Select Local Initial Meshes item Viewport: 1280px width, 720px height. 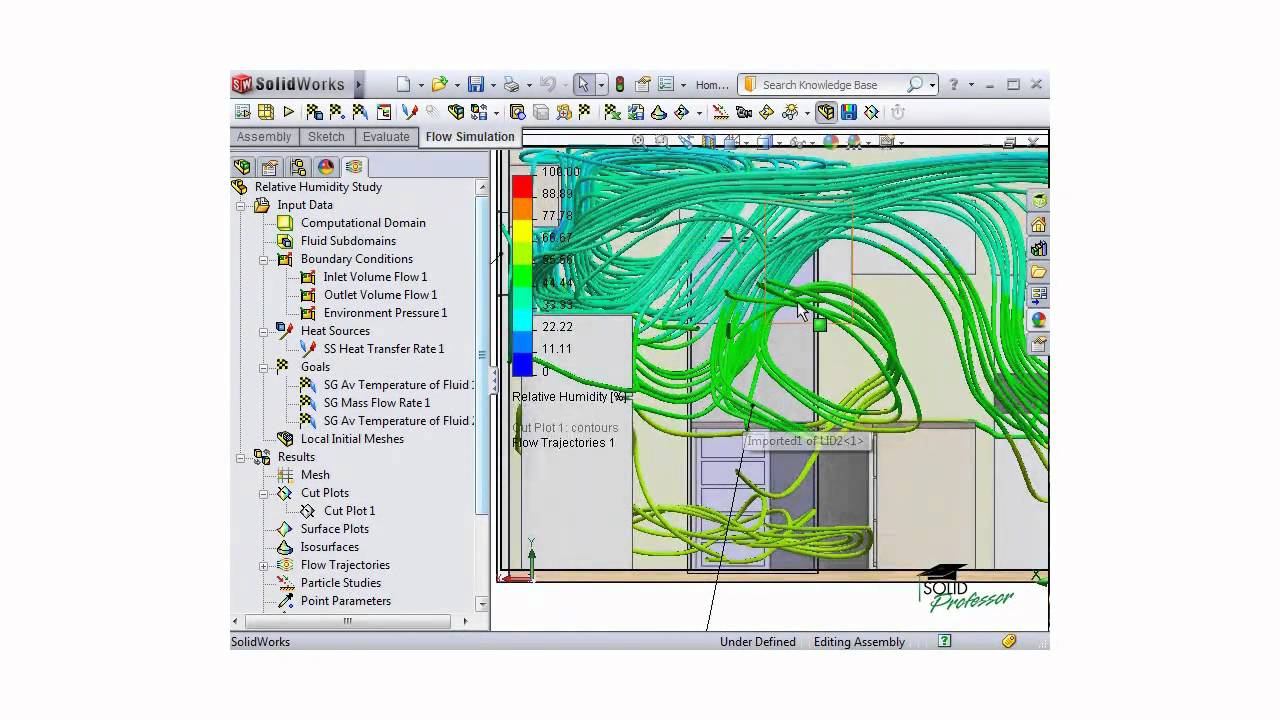click(x=352, y=439)
